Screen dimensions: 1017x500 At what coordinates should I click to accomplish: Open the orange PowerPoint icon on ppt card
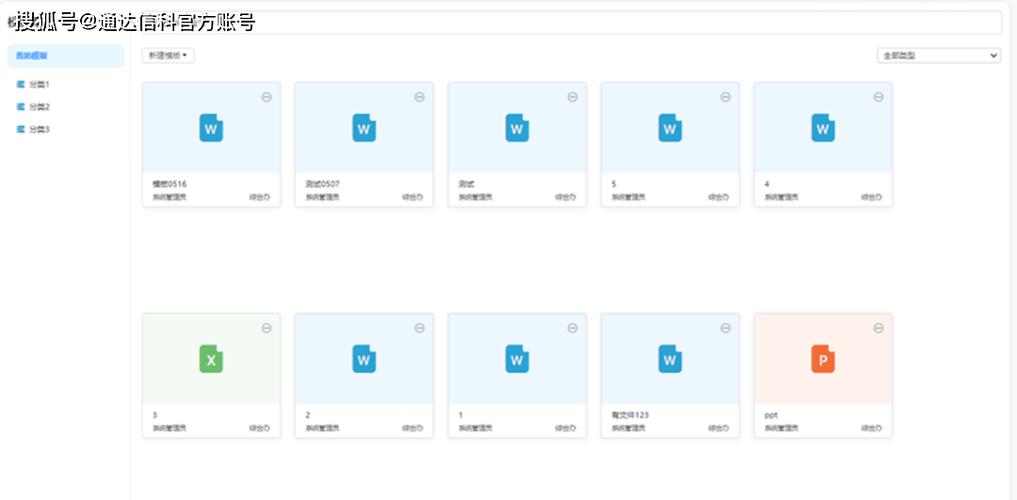pos(823,359)
